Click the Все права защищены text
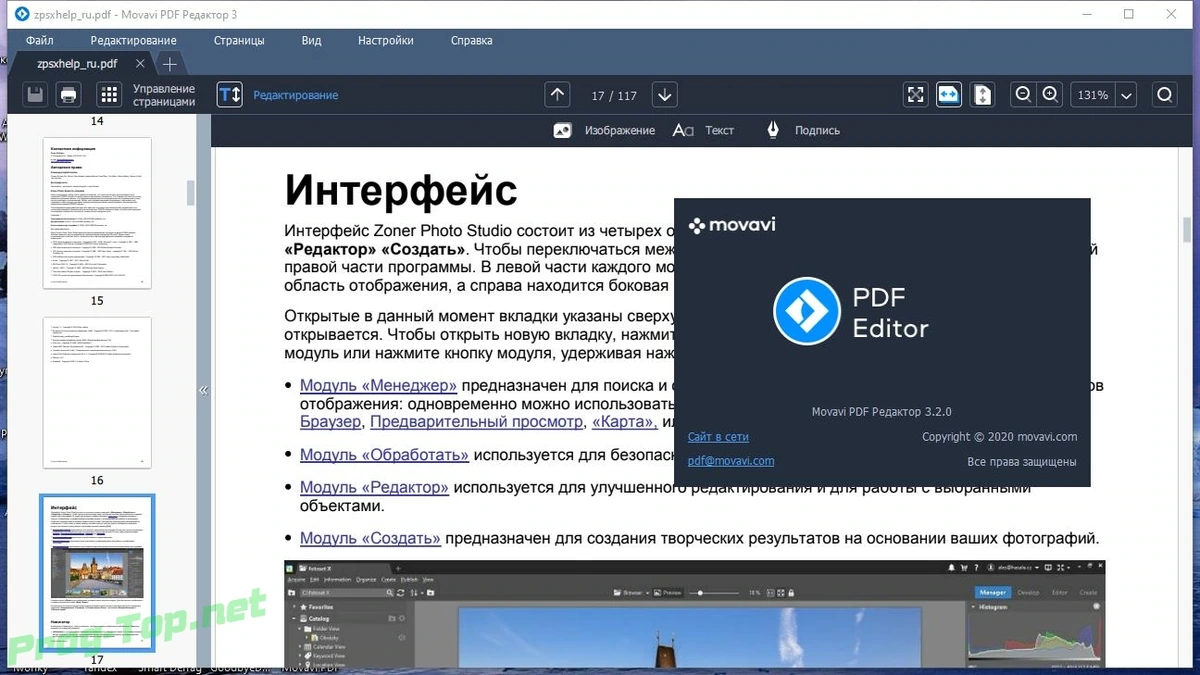The image size is (1200, 675). pyautogui.click(x=1022, y=462)
